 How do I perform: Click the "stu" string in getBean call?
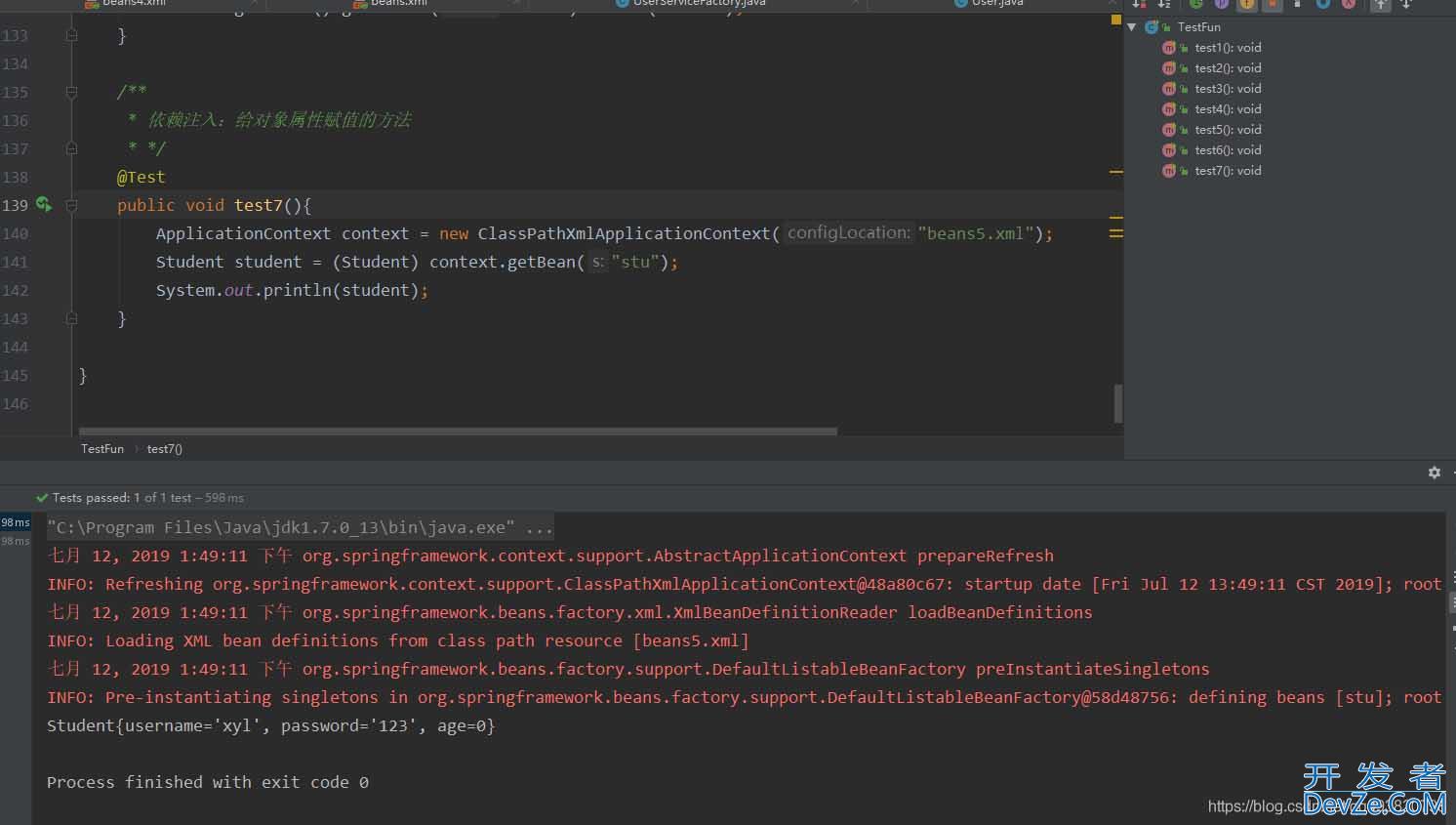click(x=635, y=262)
